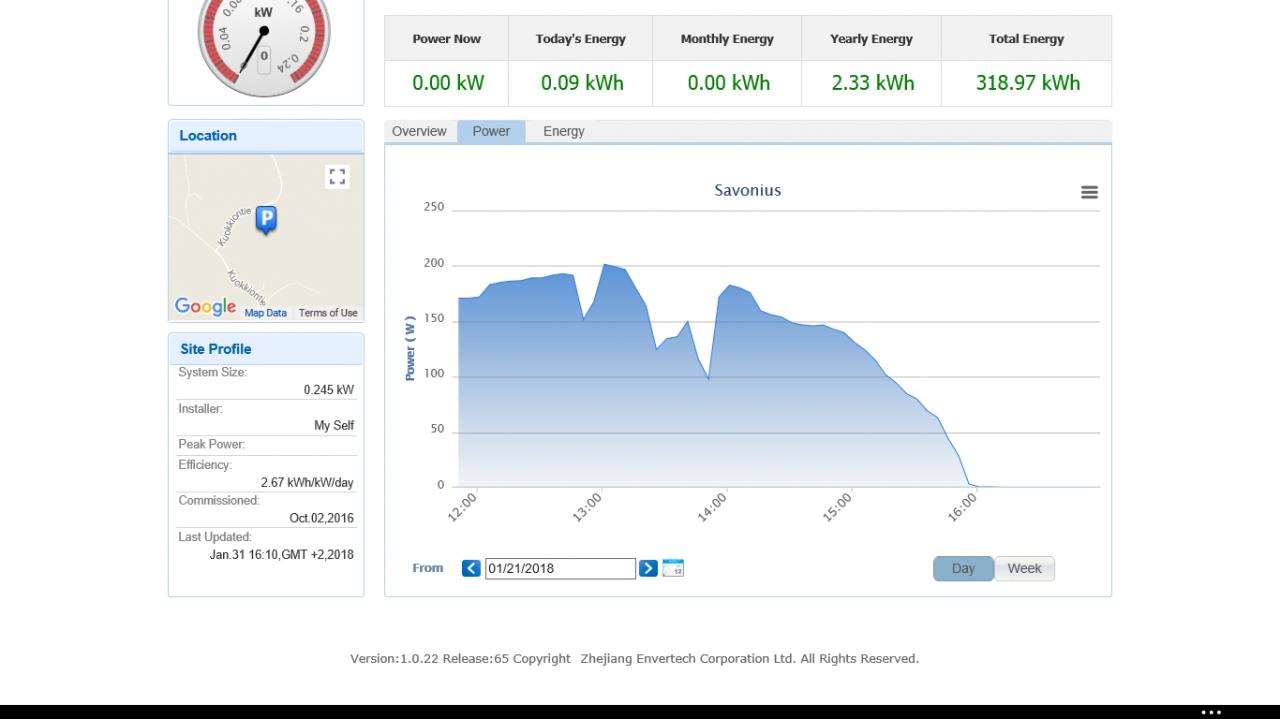Image resolution: width=1280 pixels, height=719 pixels.
Task: Click the Site Profile panel header
Action: pos(266,349)
